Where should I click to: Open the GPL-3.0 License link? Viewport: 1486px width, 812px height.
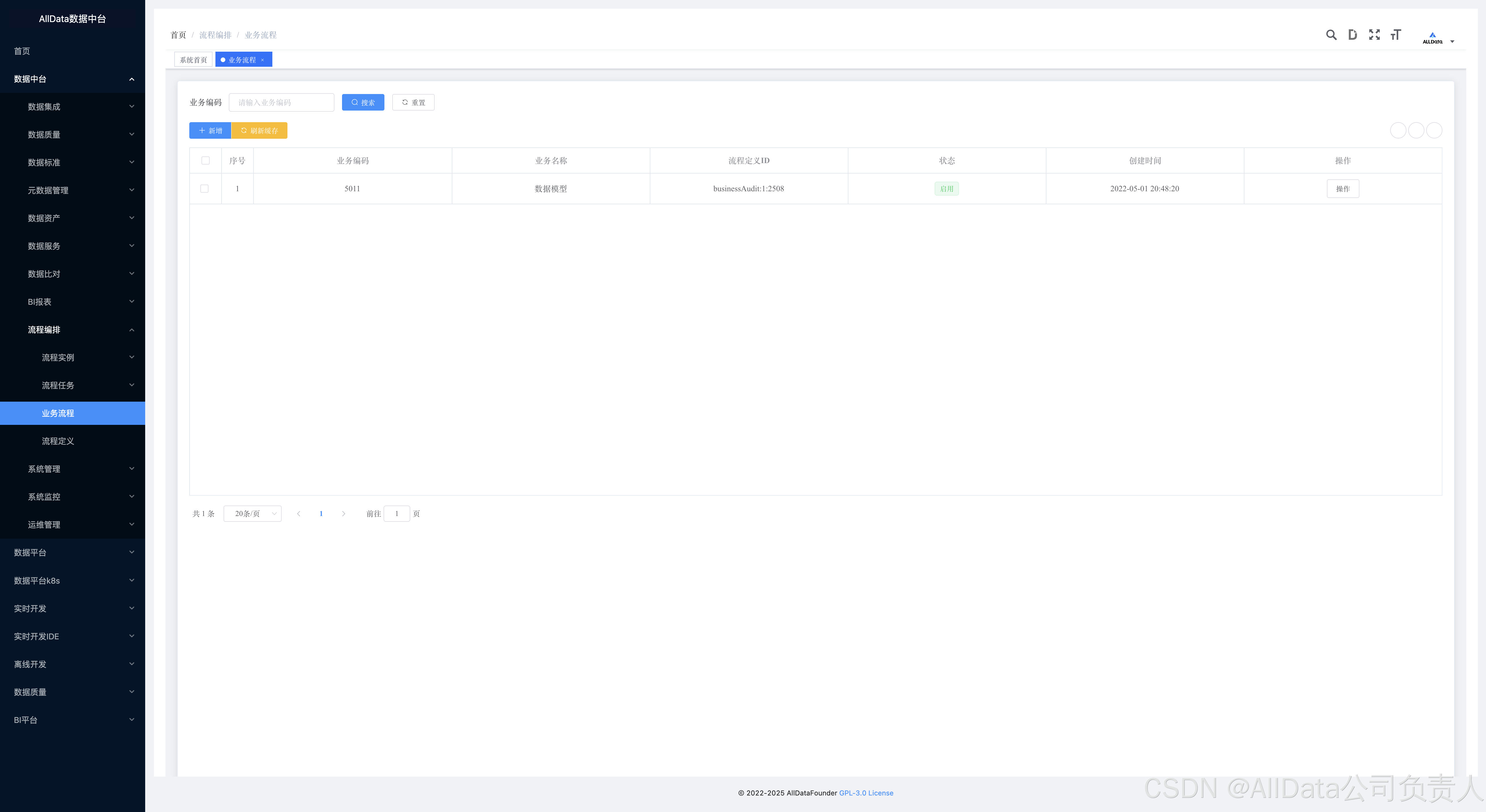pyautogui.click(x=866, y=793)
